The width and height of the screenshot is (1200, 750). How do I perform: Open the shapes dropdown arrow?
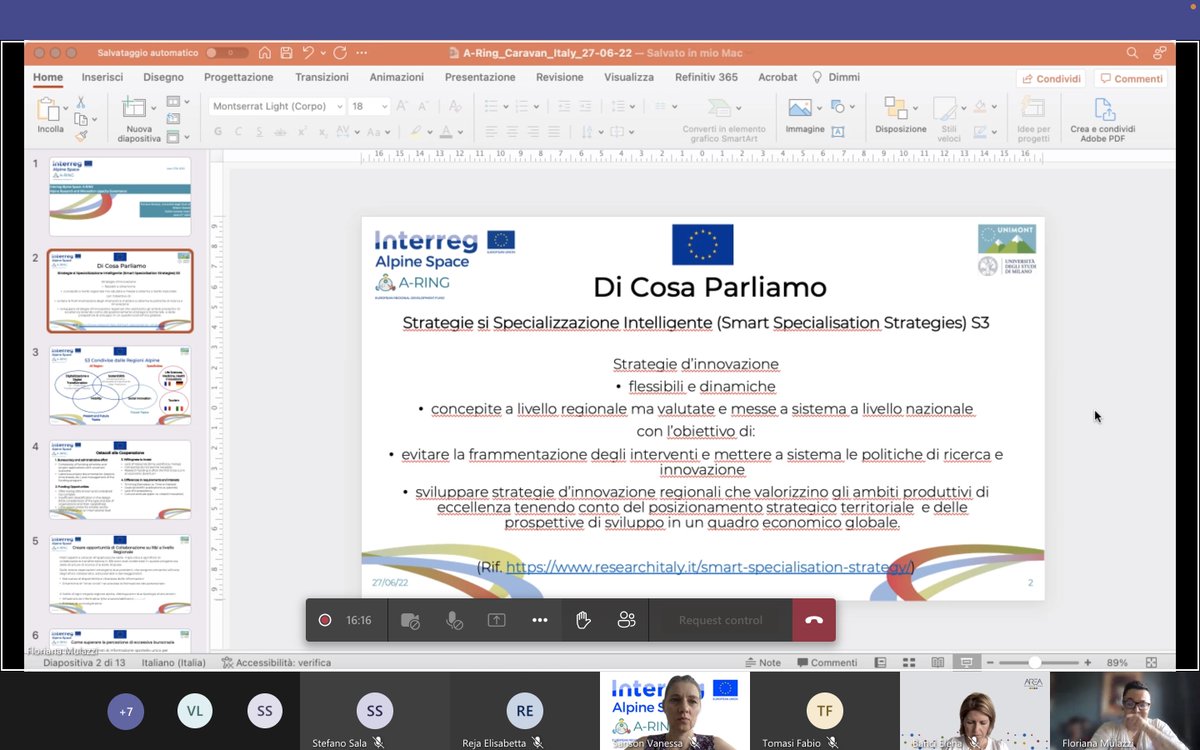coord(851,106)
